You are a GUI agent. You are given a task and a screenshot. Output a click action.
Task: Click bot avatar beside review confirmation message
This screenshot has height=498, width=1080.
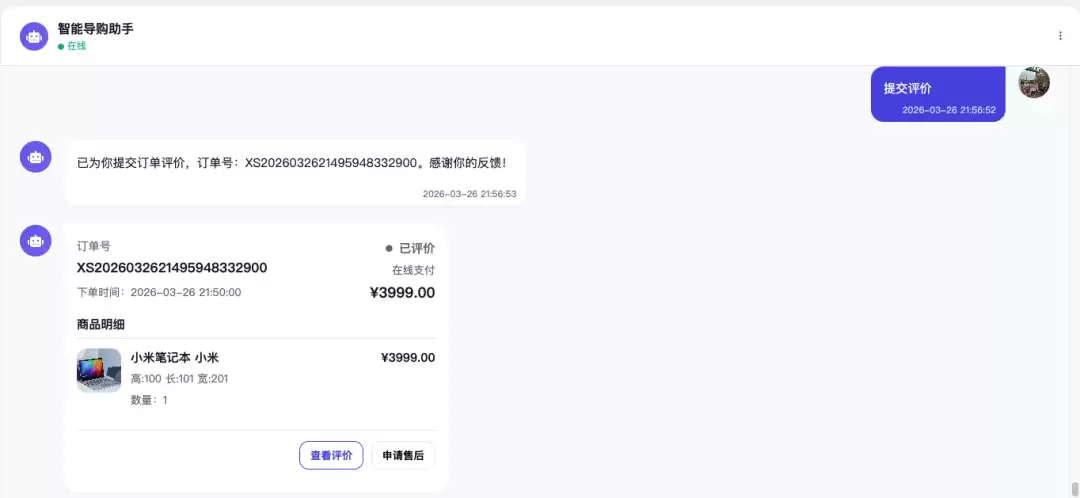point(35,156)
